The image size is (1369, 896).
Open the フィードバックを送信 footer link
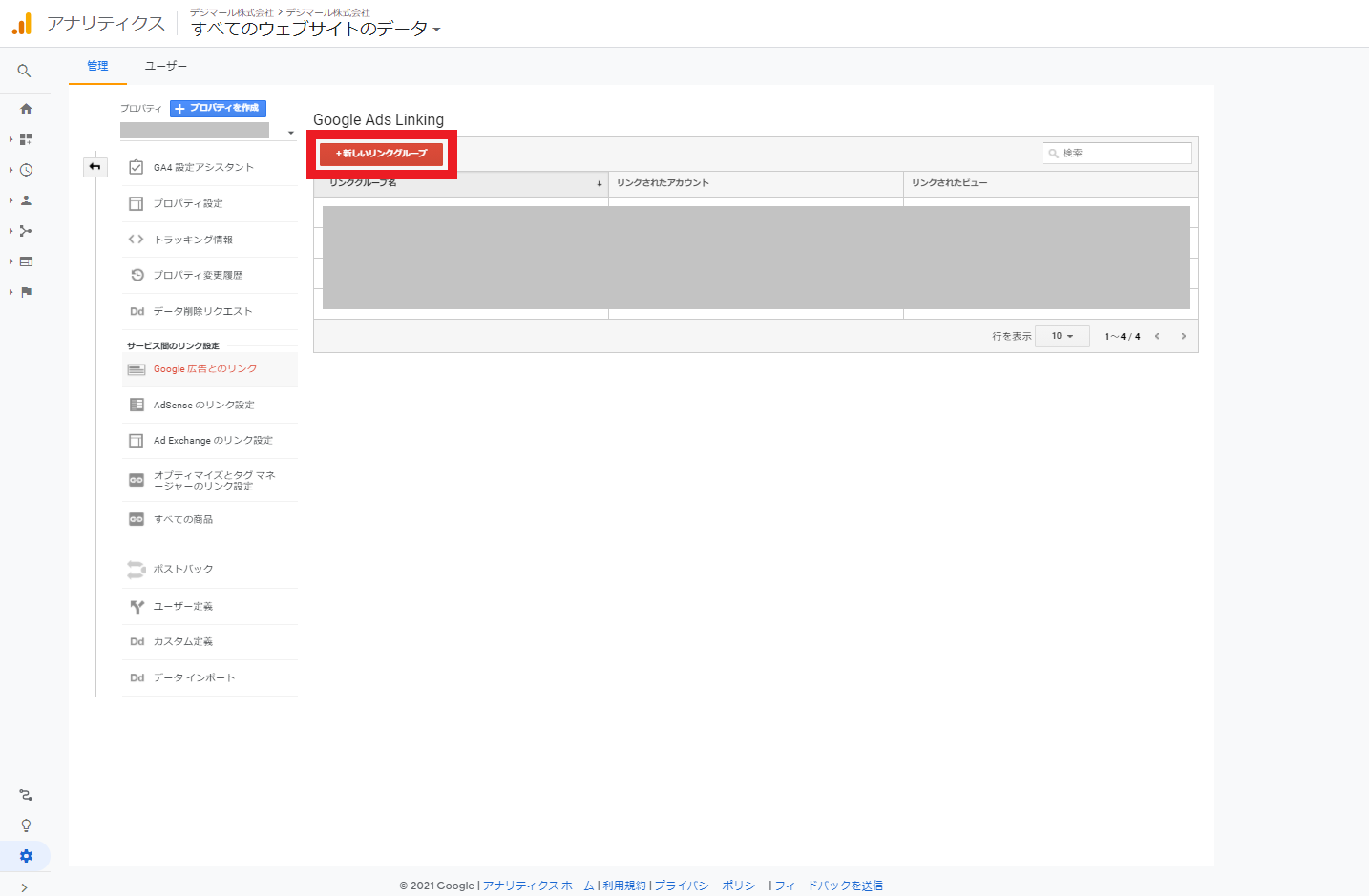829,886
